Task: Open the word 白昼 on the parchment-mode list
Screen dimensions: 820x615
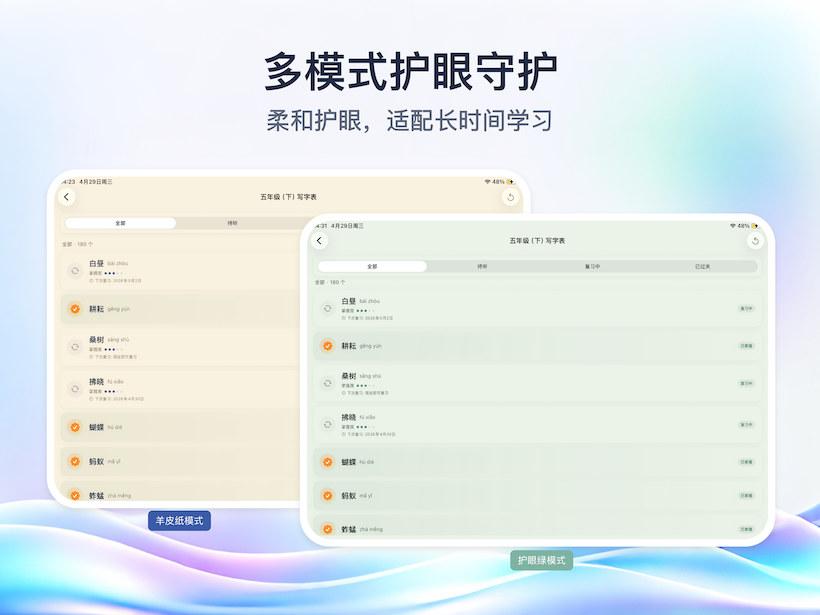Action: (96, 263)
